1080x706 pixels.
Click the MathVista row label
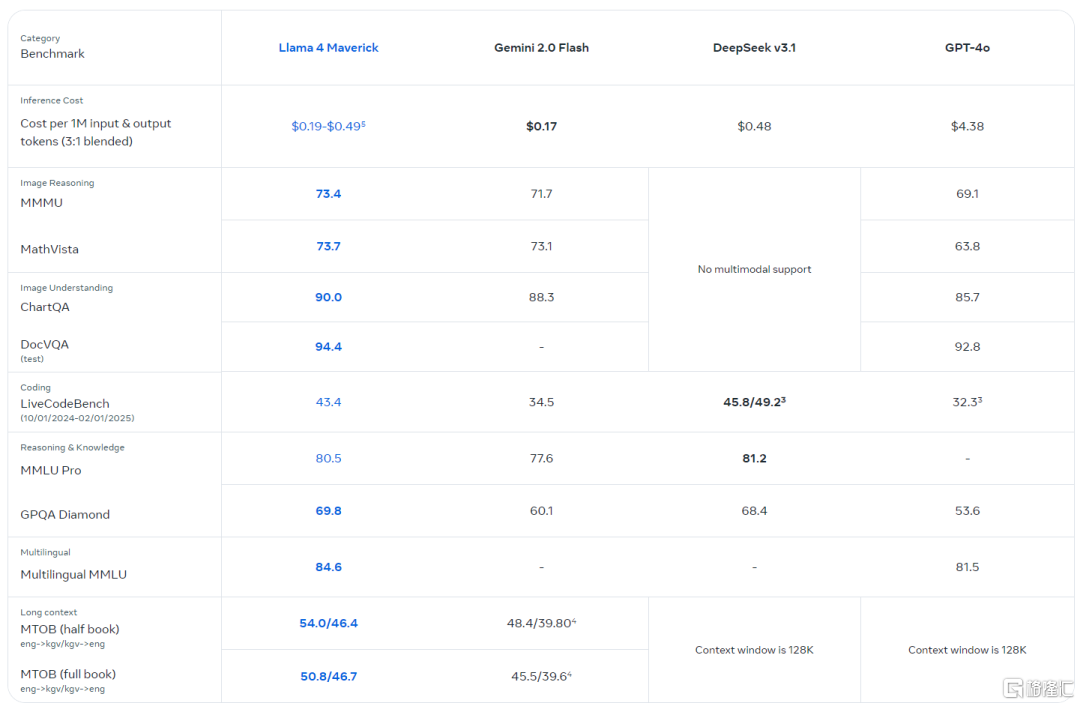point(50,249)
